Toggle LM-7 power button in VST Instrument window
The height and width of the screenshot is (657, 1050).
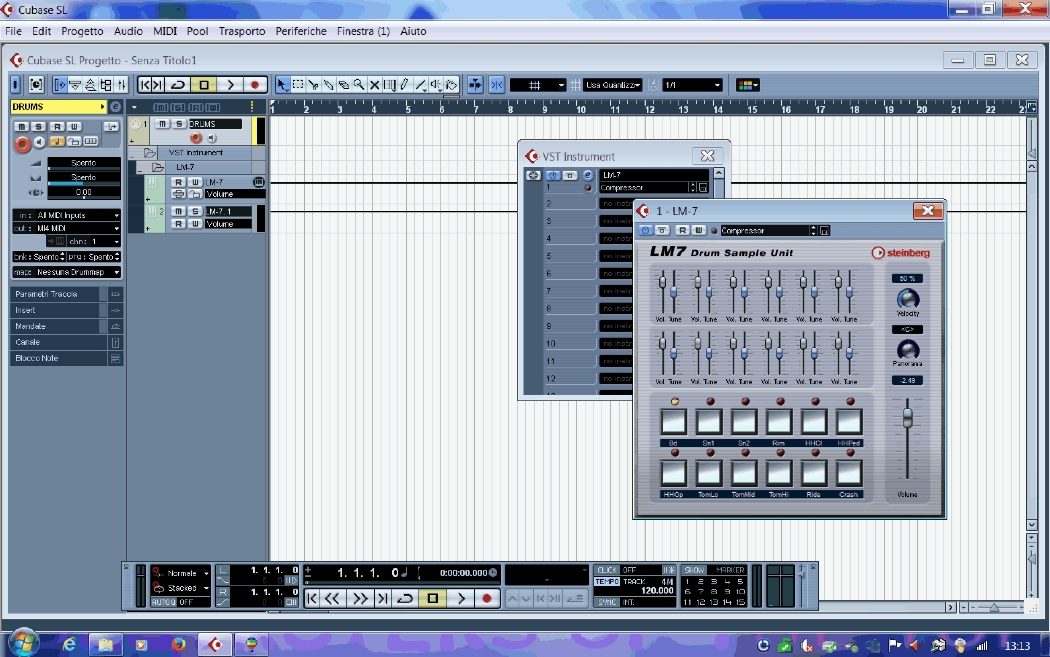coord(552,175)
